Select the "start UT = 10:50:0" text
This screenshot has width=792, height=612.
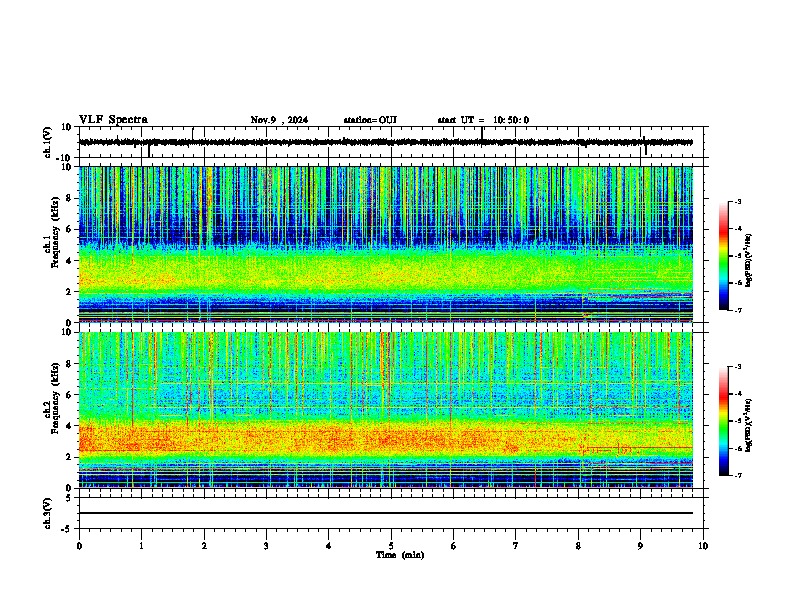click(x=483, y=120)
